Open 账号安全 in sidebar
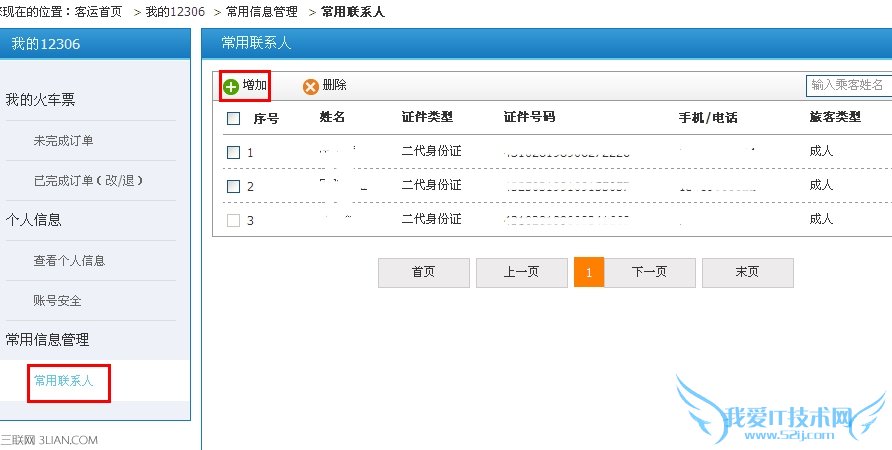The image size is (892, 450). [x=57, y=300]
